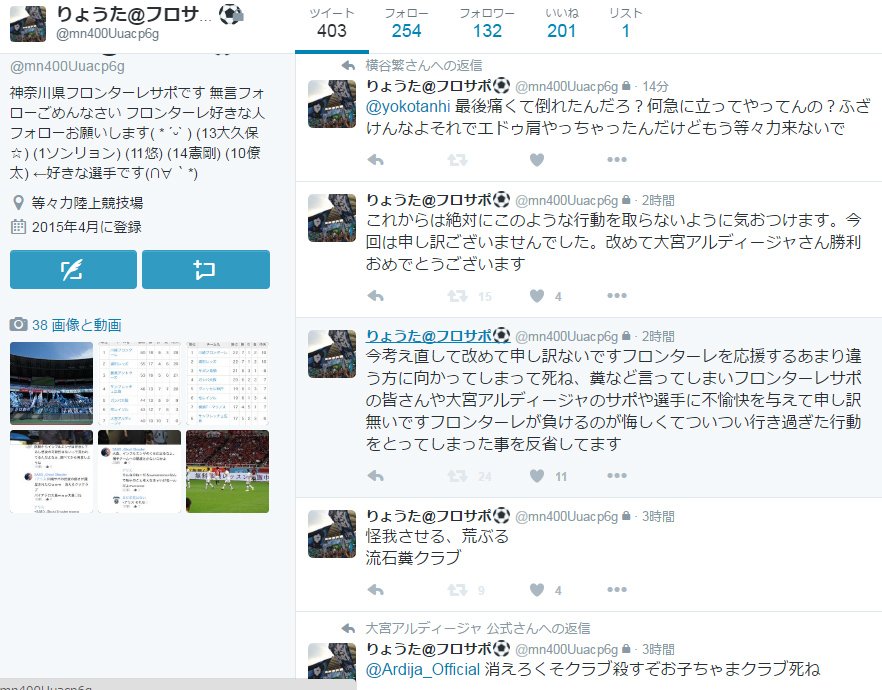Open more options for the 14分 tweet
The height and width of the screenshot is (690, 882).
[x=617, y=160]
